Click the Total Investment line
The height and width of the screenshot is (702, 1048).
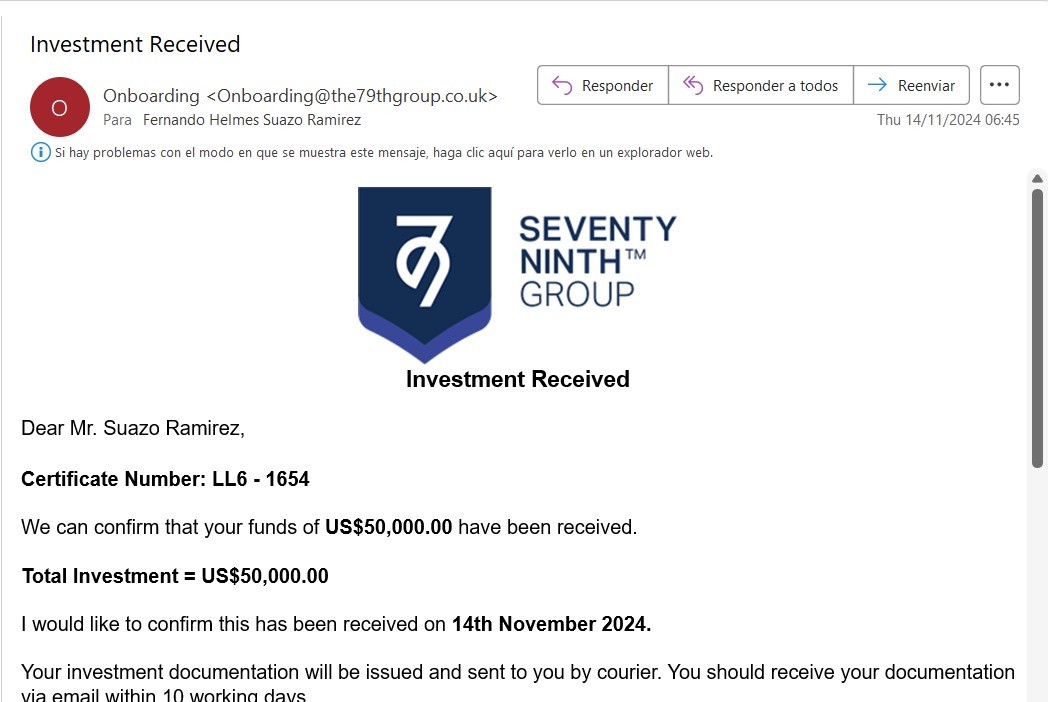point(175,576)
